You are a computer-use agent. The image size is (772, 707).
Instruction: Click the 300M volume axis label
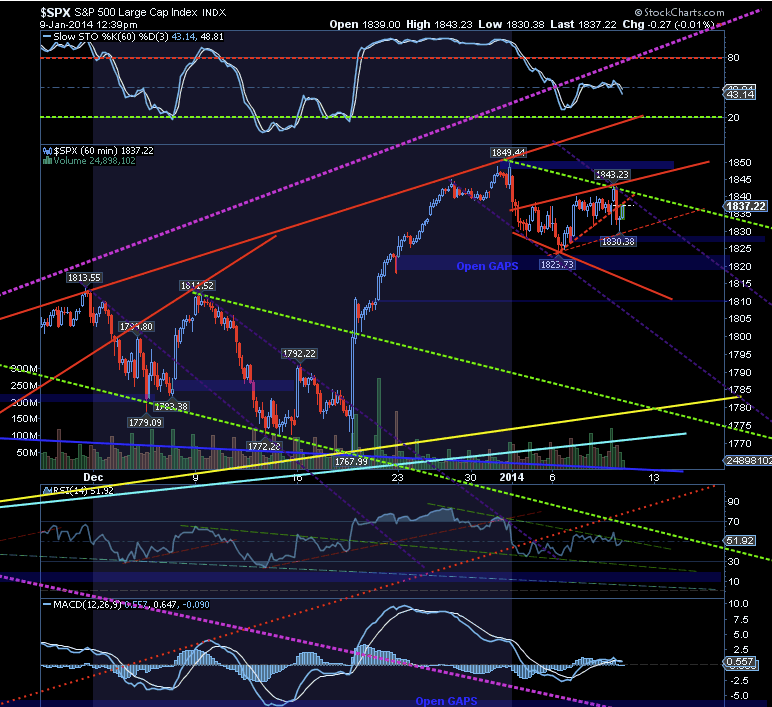point(25,369)
